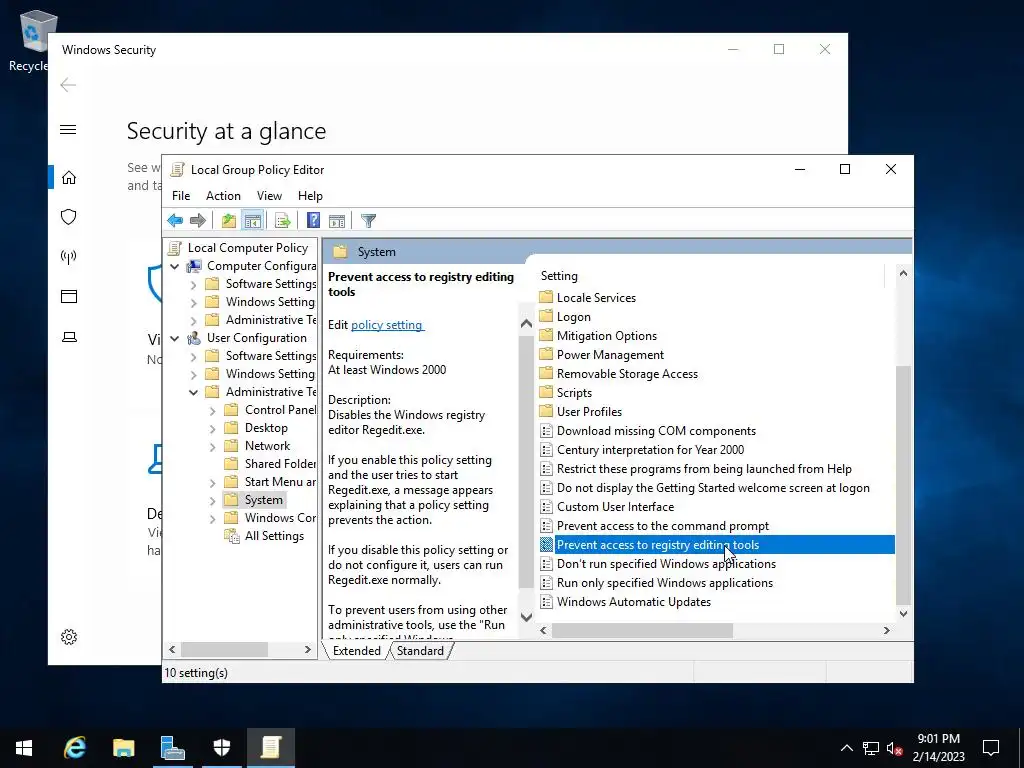
Task: Collapse the User Configuration node
Action: [x=174, y=338]
